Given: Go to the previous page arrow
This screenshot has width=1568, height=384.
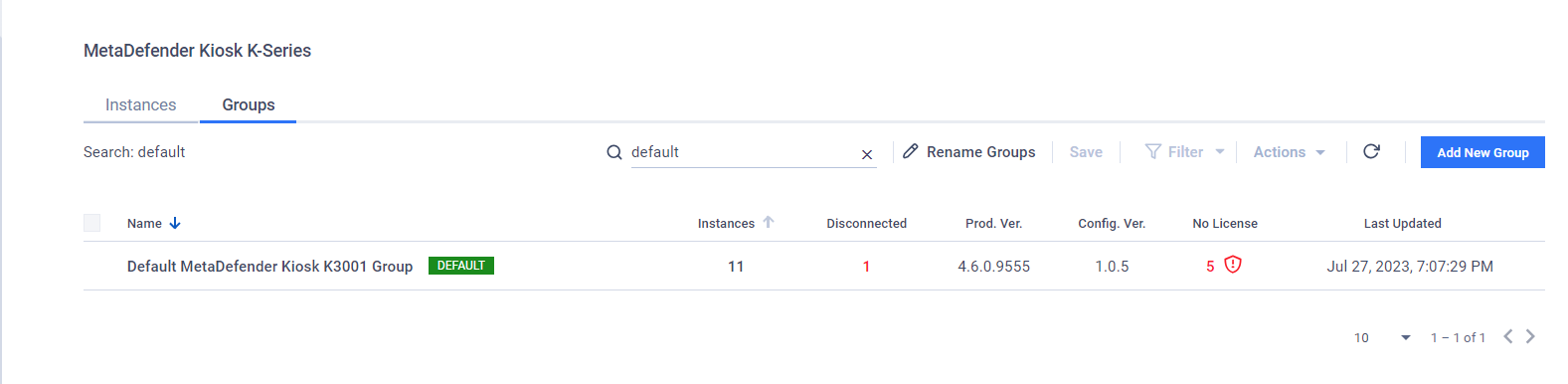Looking at the screenshot, I should [1508, 336].
